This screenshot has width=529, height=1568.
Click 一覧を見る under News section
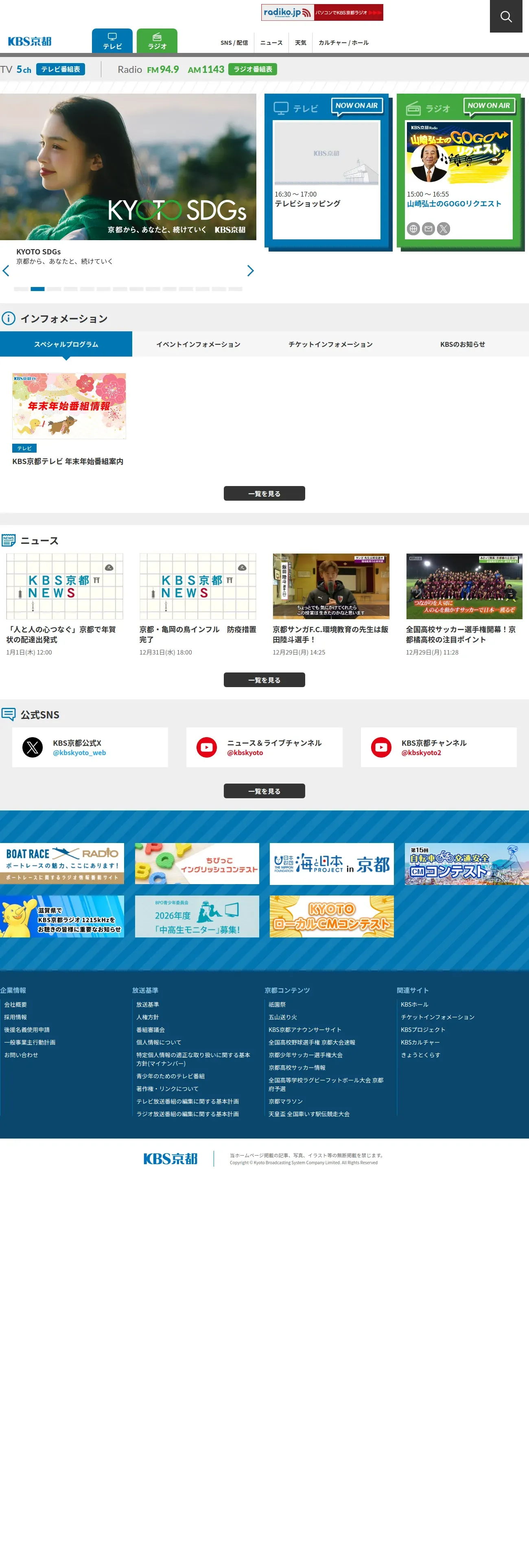coord(264,680)
